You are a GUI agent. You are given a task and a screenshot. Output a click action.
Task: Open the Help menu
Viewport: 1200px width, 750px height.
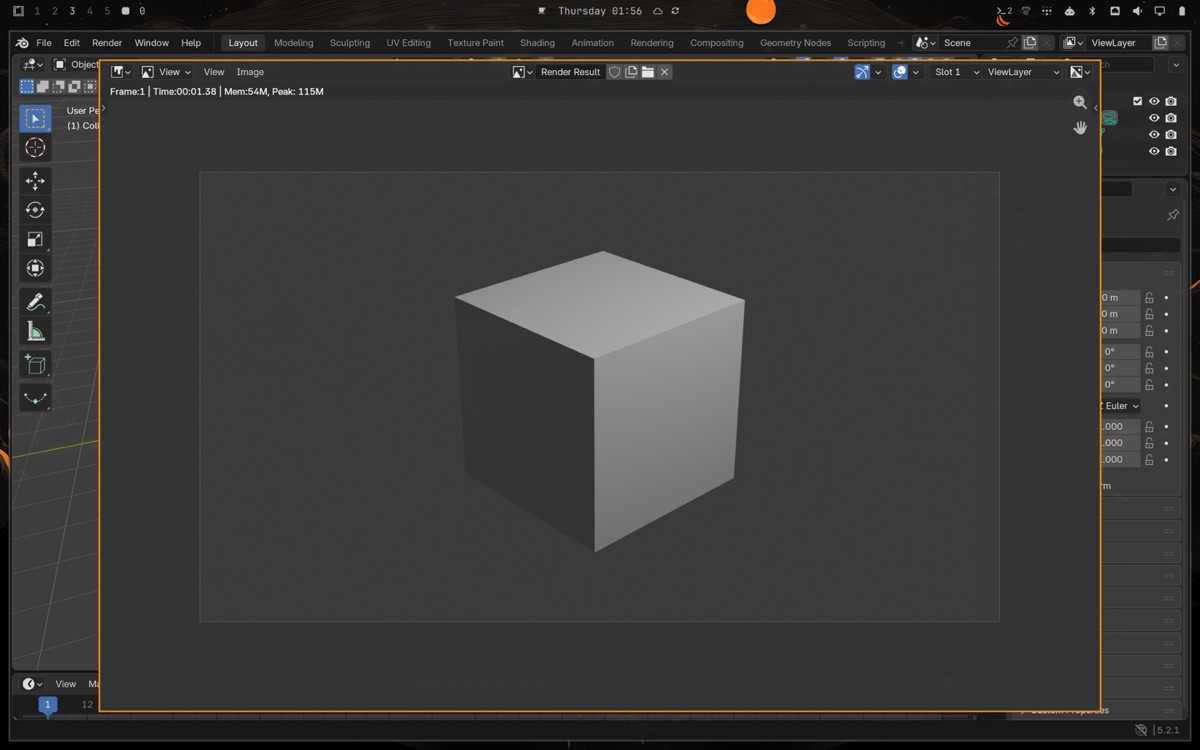click(x=191, y=43)
